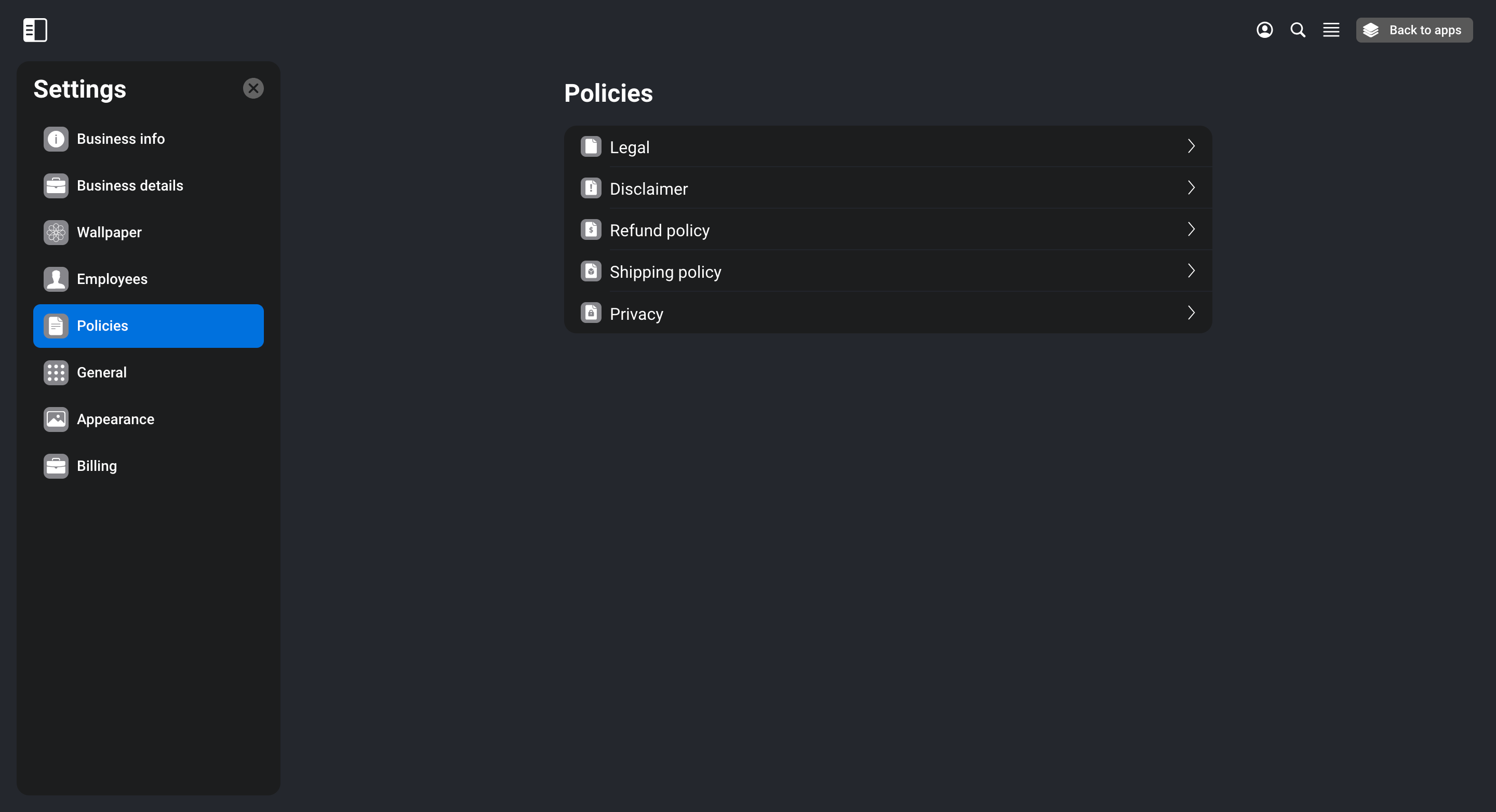Toggle the sidebar panel icon
This screenshot has height=812, width=1496.
point(35,30)
